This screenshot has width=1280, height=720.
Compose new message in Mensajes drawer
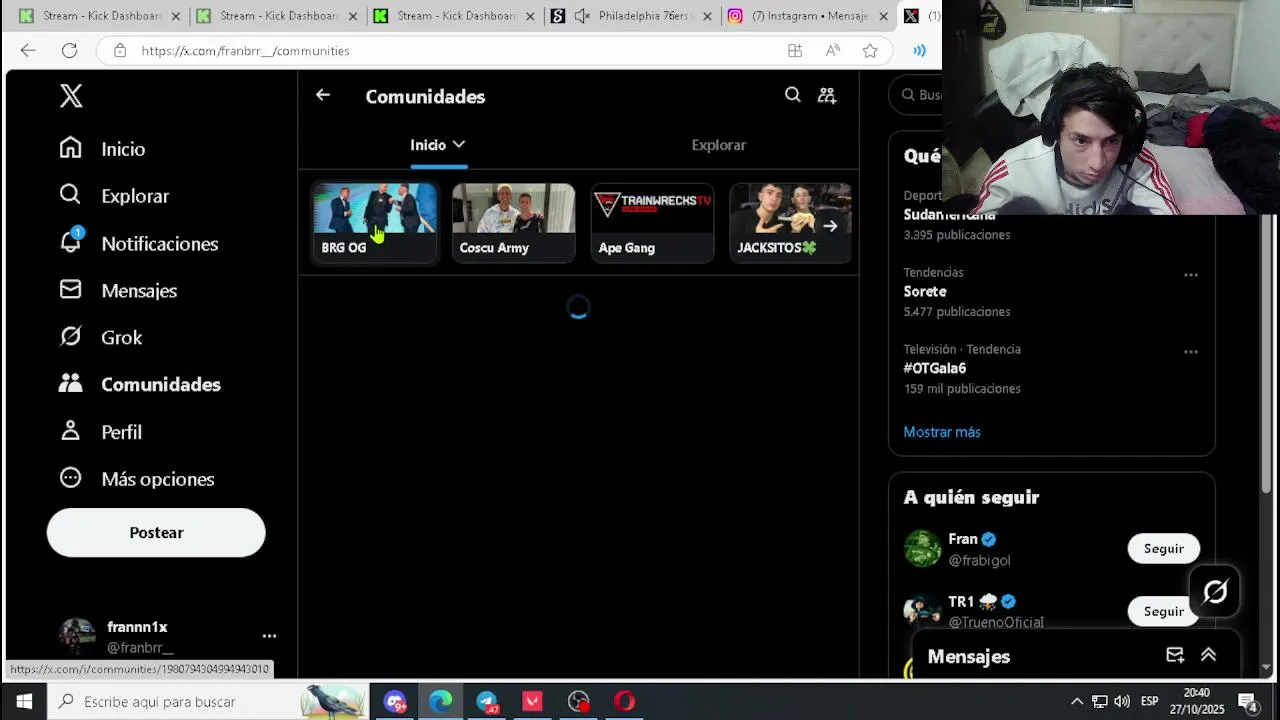(1175, 655)
